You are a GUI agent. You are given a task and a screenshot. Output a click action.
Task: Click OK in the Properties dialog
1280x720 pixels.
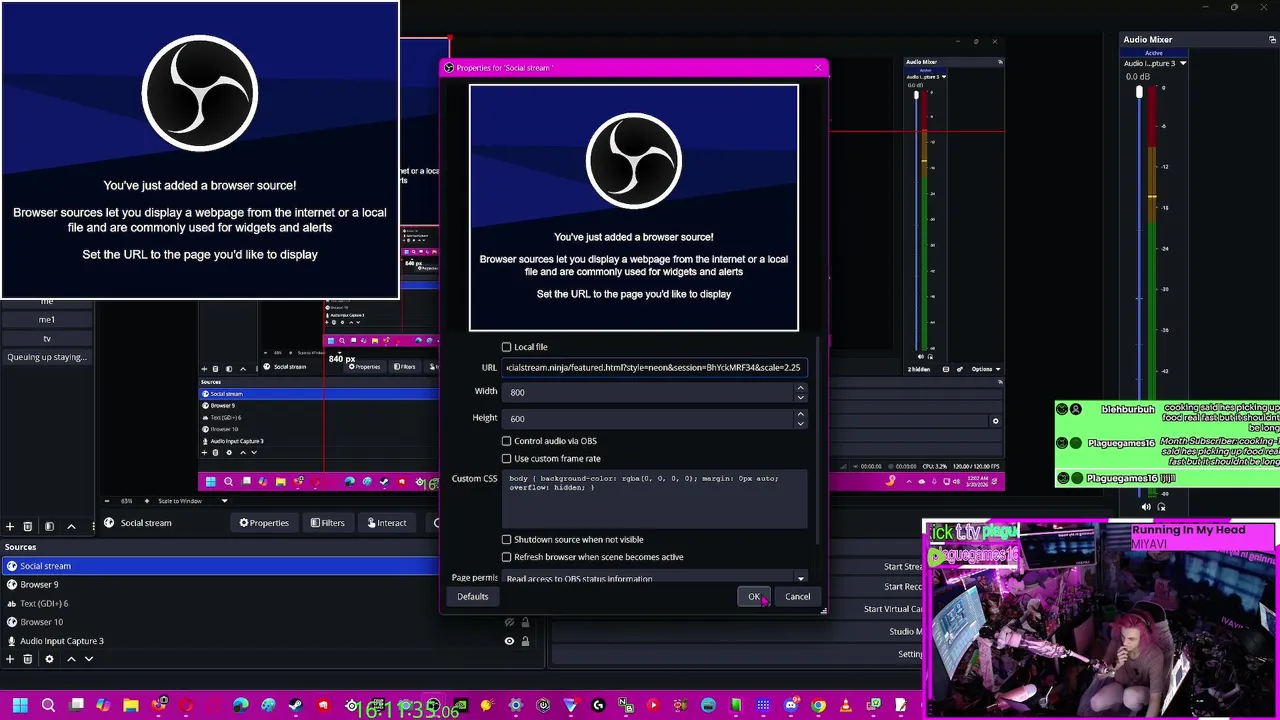(x=754, y=597)
